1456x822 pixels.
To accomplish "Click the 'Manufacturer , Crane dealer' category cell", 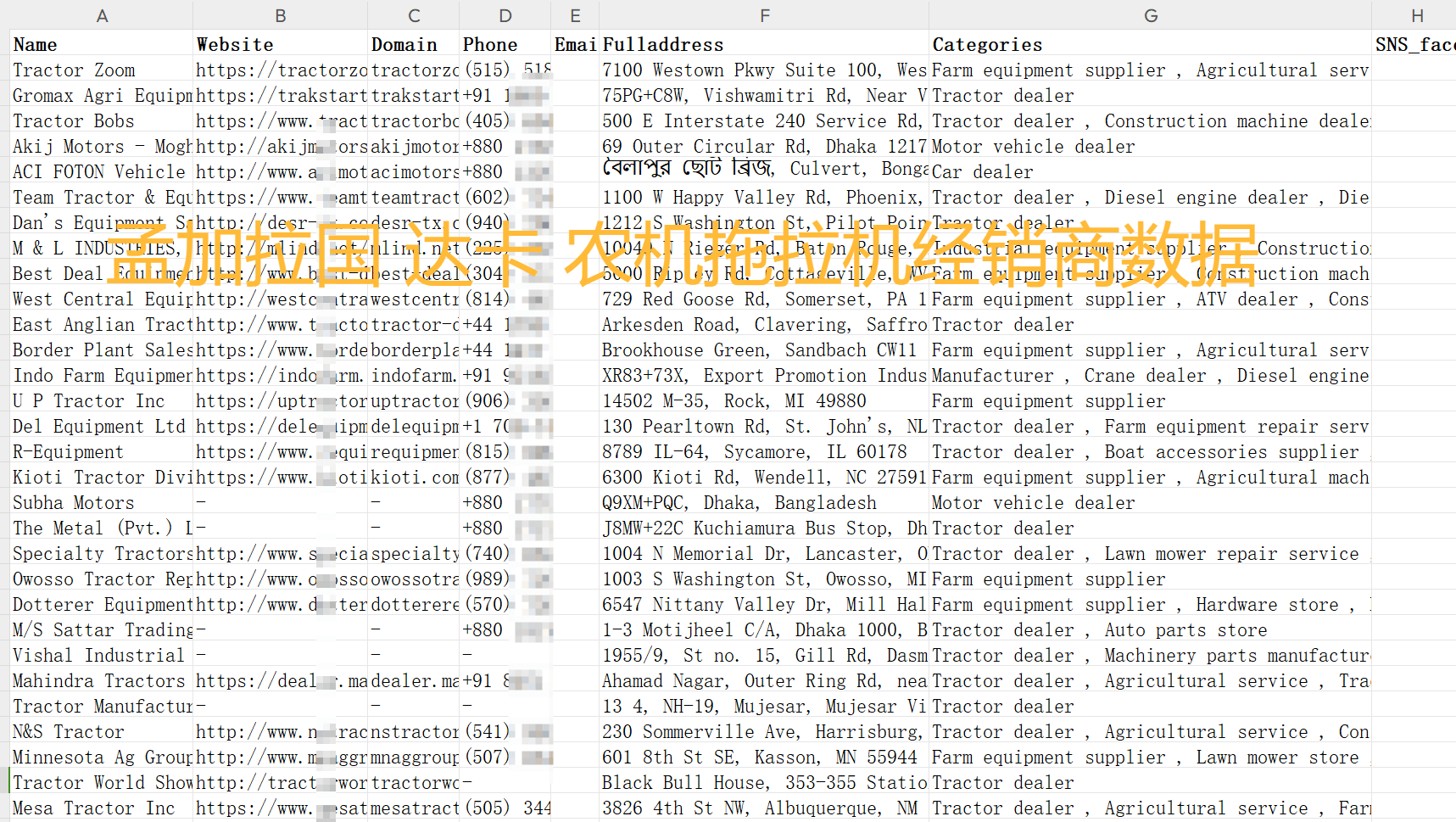I will 1151,375.
